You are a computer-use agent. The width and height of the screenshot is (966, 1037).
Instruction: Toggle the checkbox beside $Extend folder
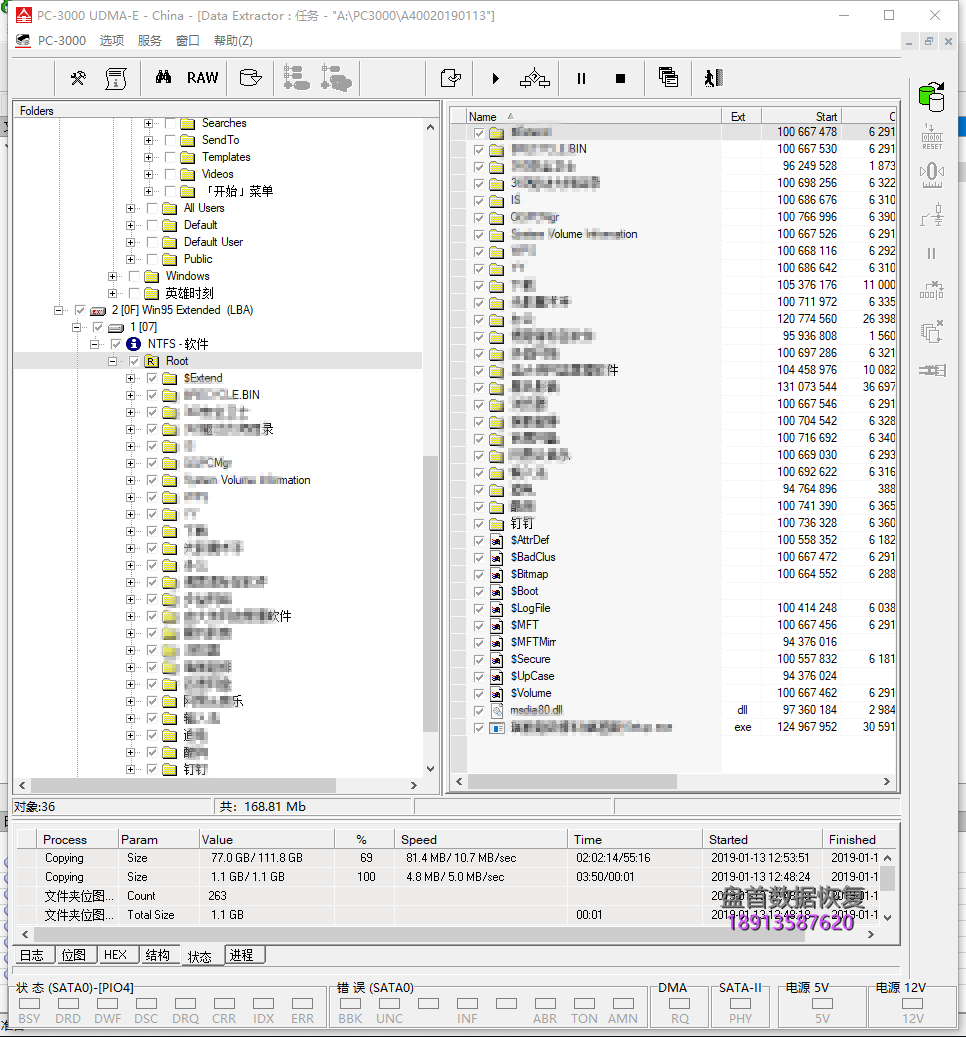[x=152, y=378]
